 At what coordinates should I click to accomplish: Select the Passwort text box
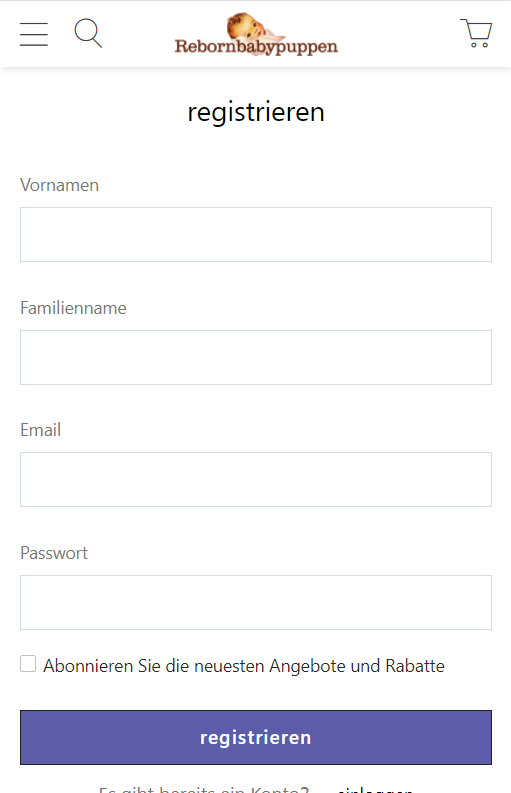(x=256, y=602)
